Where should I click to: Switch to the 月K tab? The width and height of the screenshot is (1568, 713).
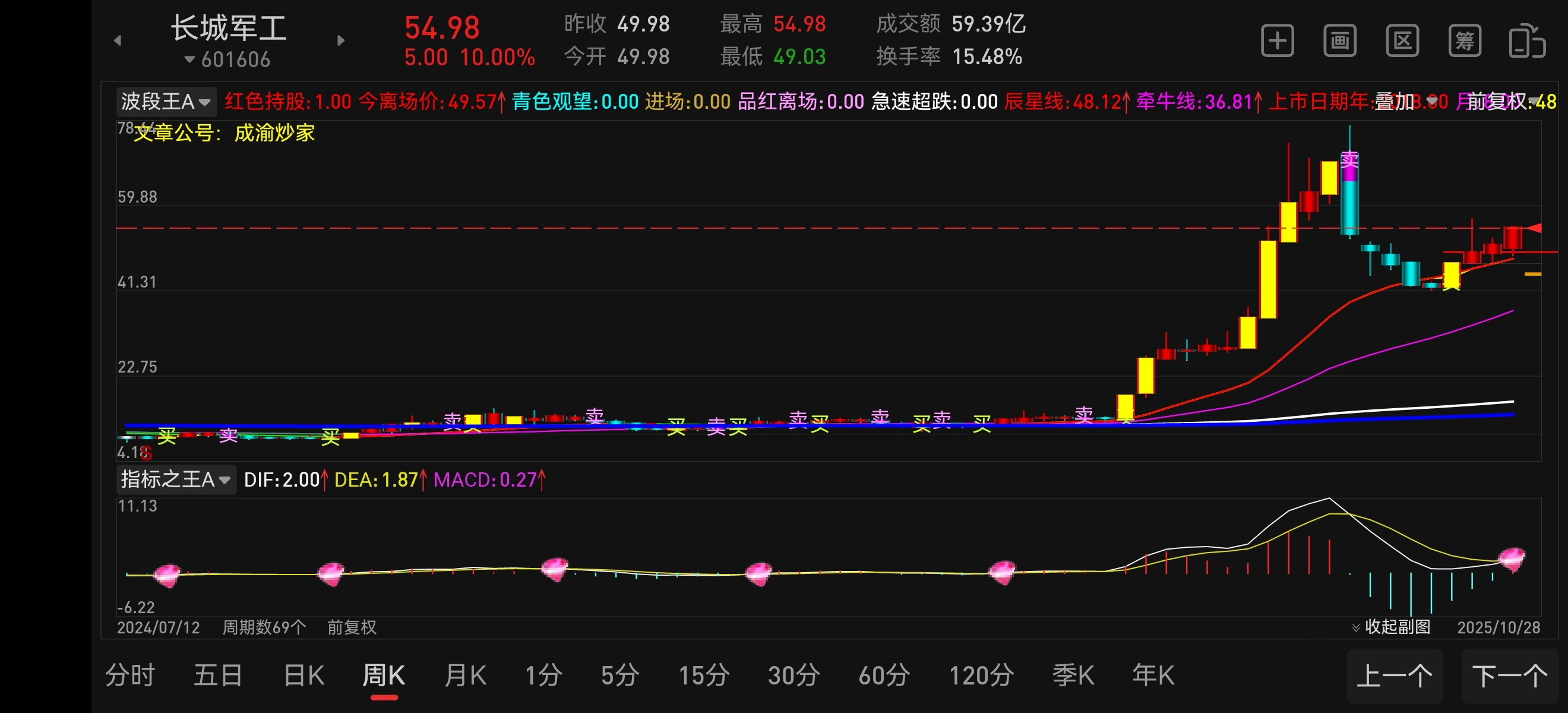pyautogui.click(x=465, y=675)
